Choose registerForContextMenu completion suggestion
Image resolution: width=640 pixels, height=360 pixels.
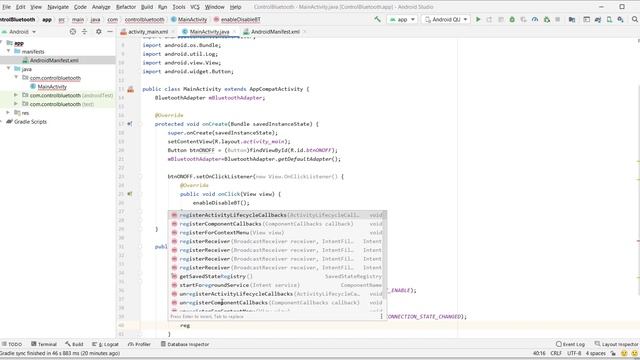277,233
